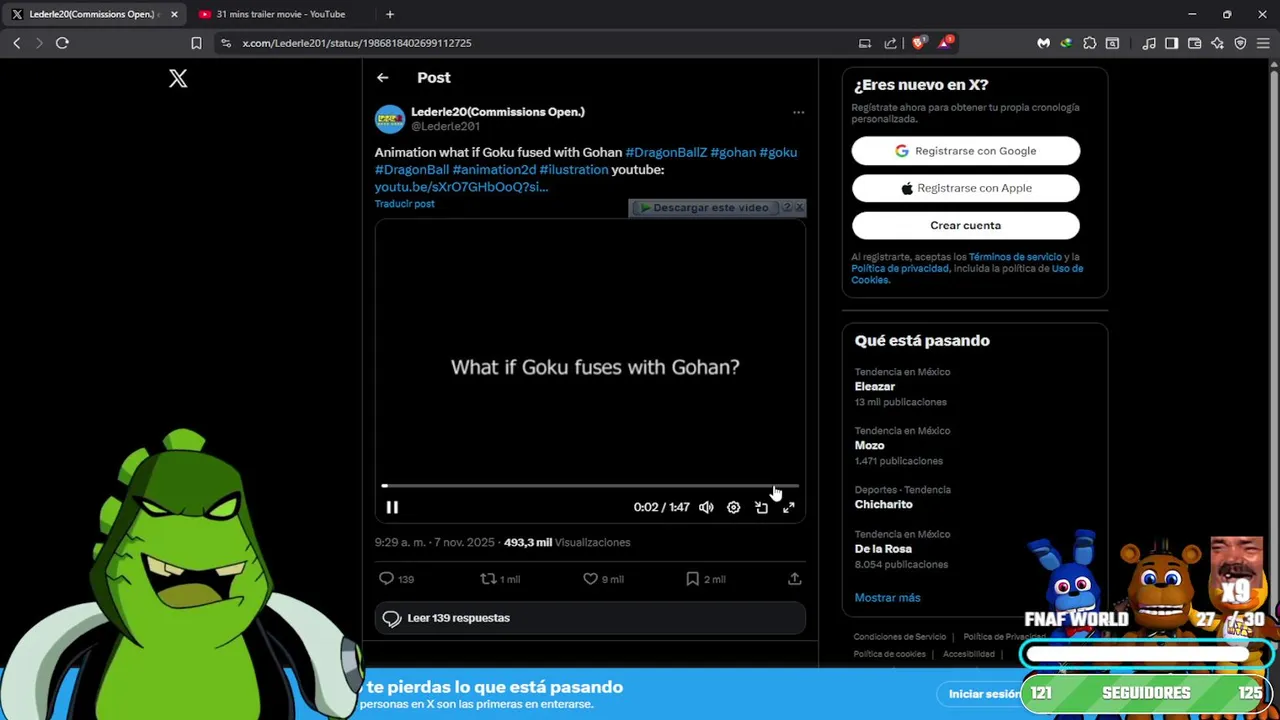Toggle the browser sidebar panel
This screenshot has width=1280, height=720.
(1172, 43)
